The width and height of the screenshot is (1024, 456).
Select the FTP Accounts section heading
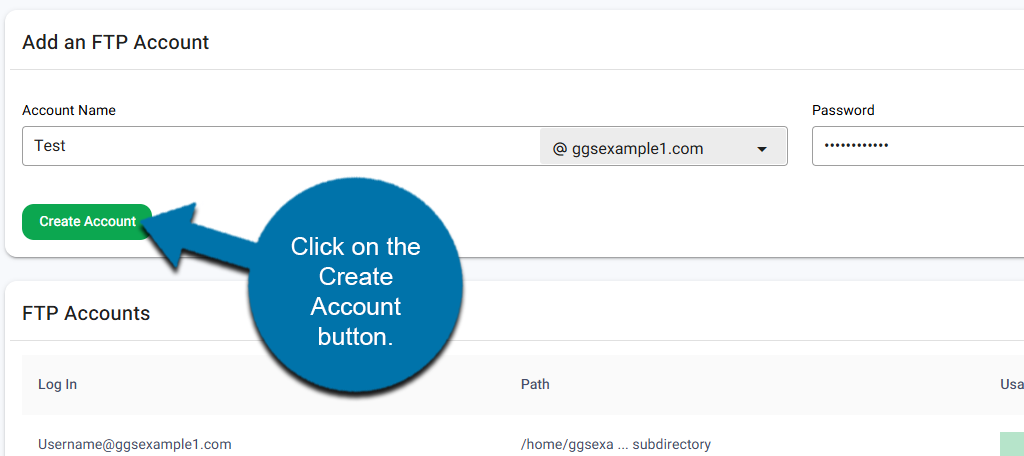86,313
